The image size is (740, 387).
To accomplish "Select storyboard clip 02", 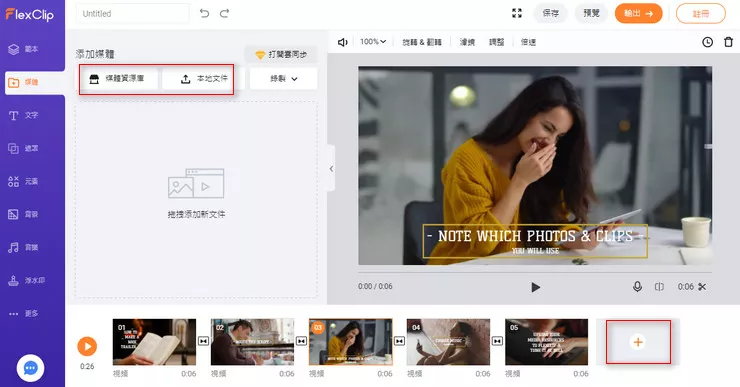I will click(252, 342).
